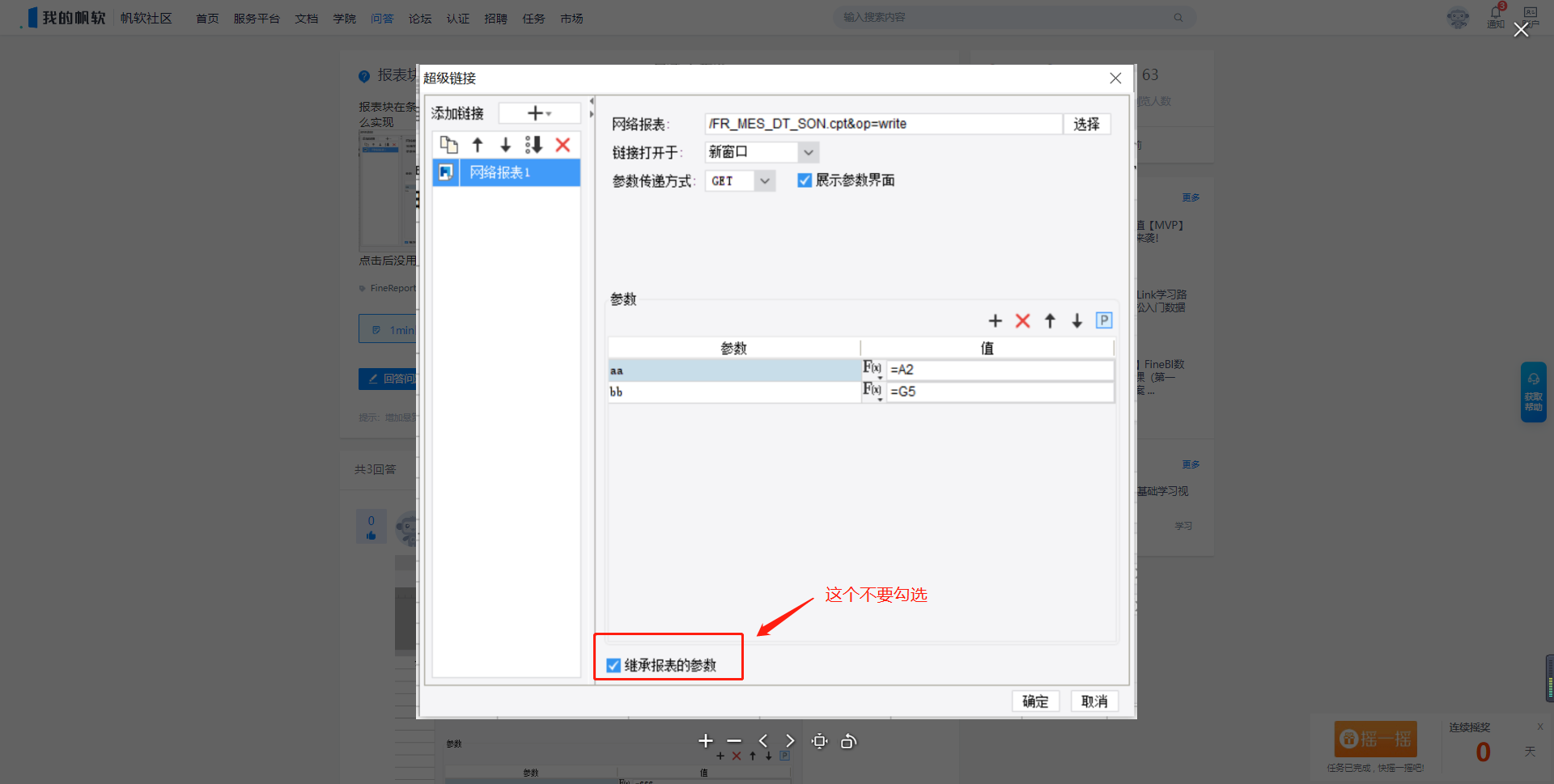Image resolution: width=1554 pixels, height=784 pixels.
Task: Delete selected link with red X icon
Action: click(x=563, y=145)
